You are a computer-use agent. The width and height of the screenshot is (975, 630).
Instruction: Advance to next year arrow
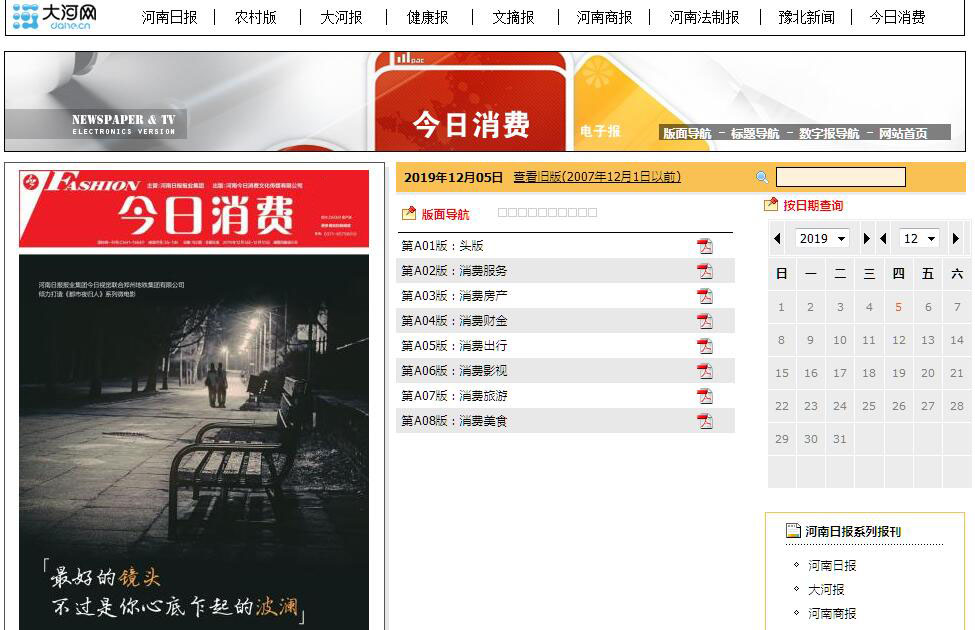point(866,239)
